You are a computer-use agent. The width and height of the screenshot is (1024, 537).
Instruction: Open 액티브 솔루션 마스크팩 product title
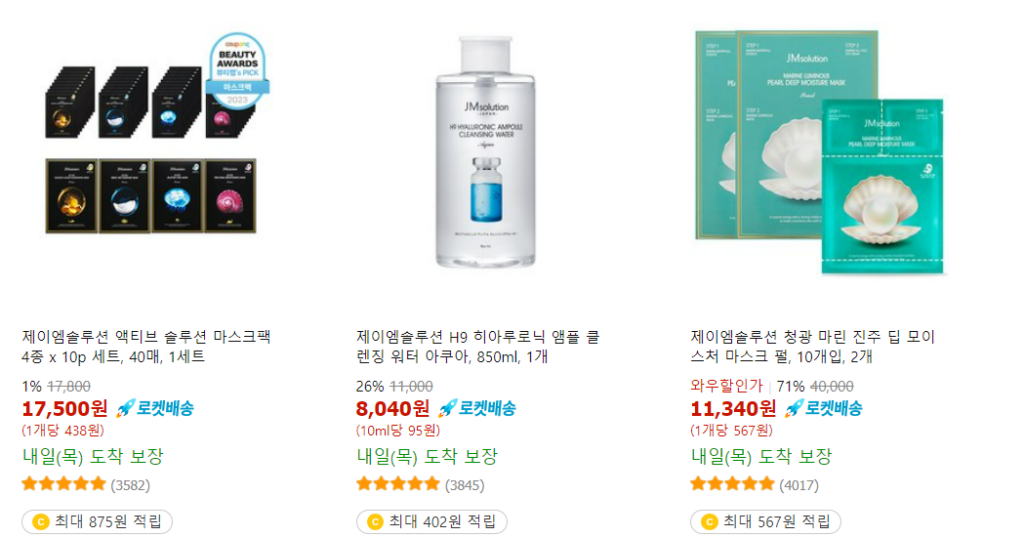click(146, 347)
